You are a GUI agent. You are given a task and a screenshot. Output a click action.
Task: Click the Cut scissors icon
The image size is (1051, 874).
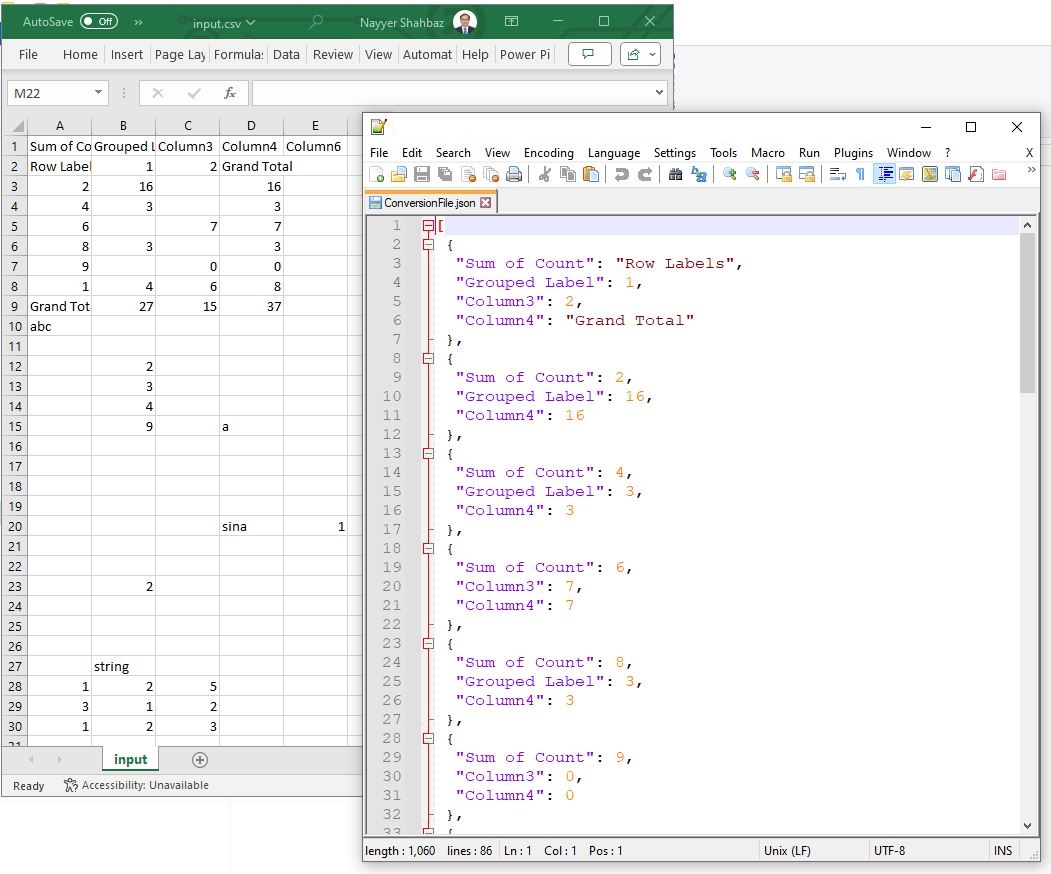pyautogui.click(x=545, y=175)
